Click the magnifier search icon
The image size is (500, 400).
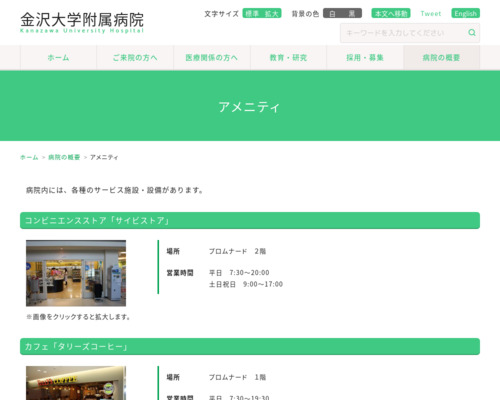click(472, 33)
